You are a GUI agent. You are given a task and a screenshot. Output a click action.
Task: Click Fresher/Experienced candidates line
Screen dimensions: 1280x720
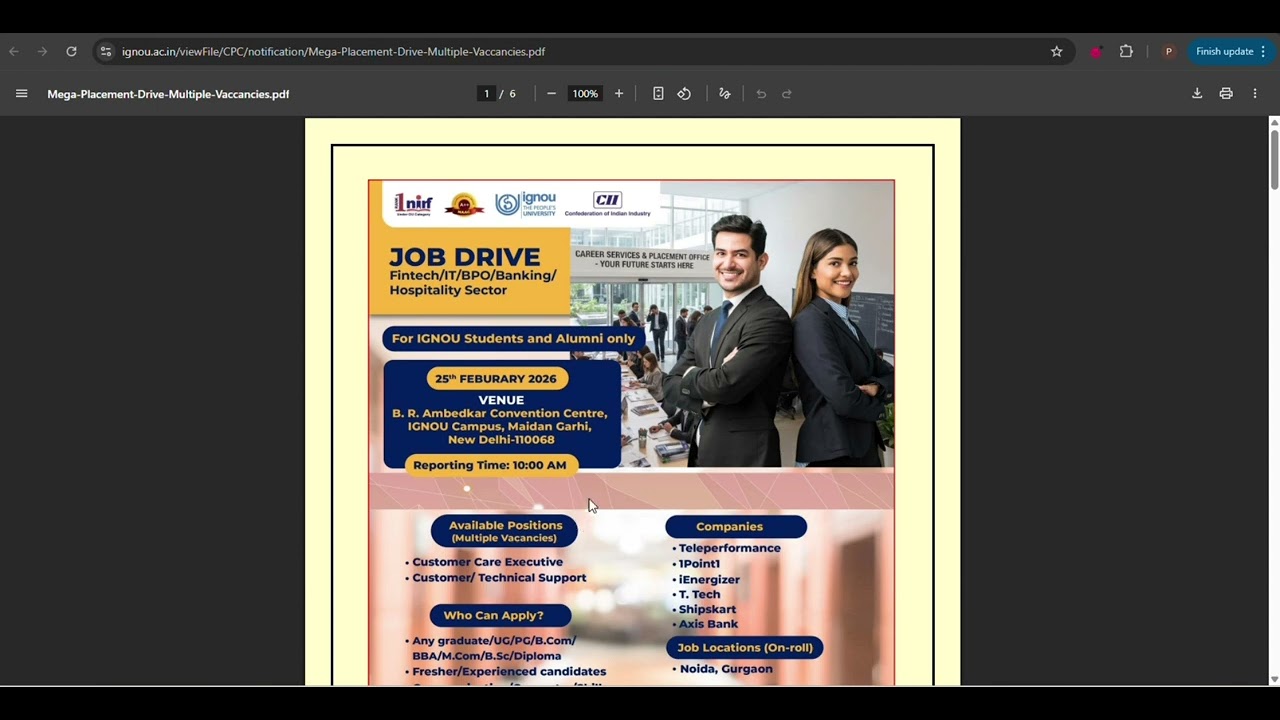click(509, 672)
